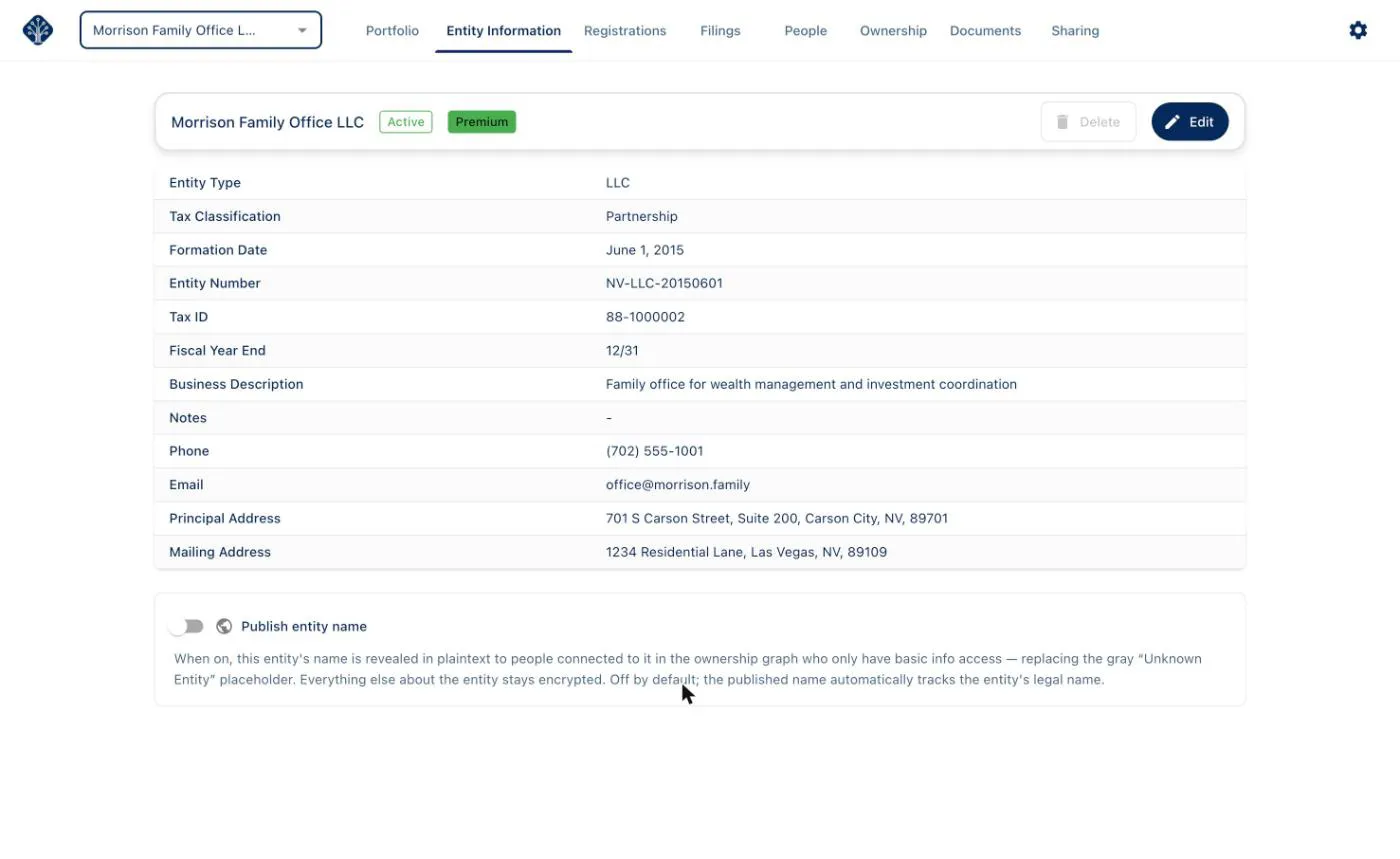Click the globe icon beside Publish entity name

pyautogui.click(x=224, y=626)
